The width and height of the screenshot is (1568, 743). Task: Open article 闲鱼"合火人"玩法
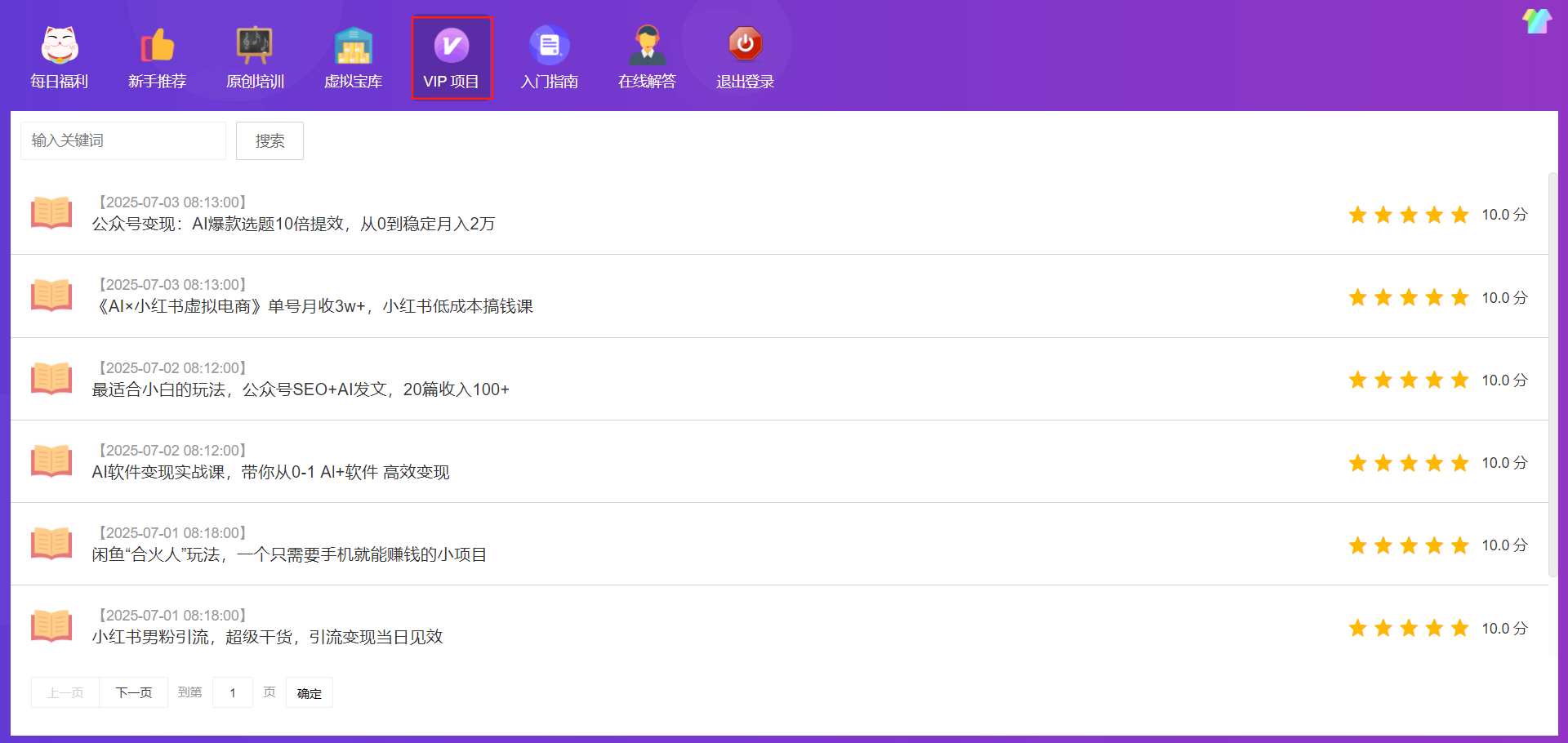click(x=289, y=554)
